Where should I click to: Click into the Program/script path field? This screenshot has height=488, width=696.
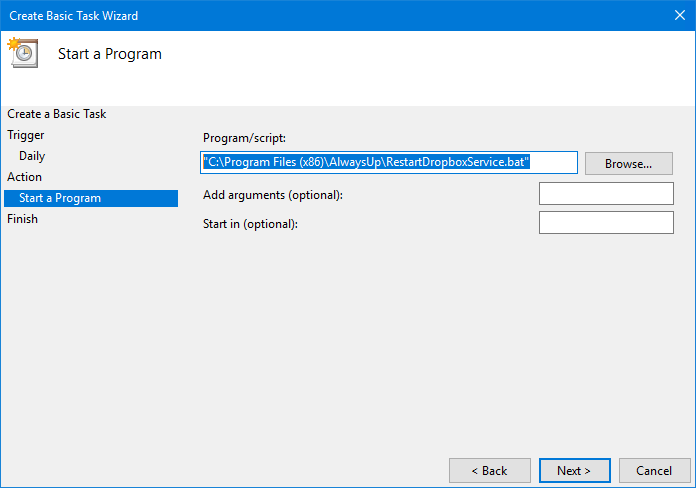tap(388, 162)
